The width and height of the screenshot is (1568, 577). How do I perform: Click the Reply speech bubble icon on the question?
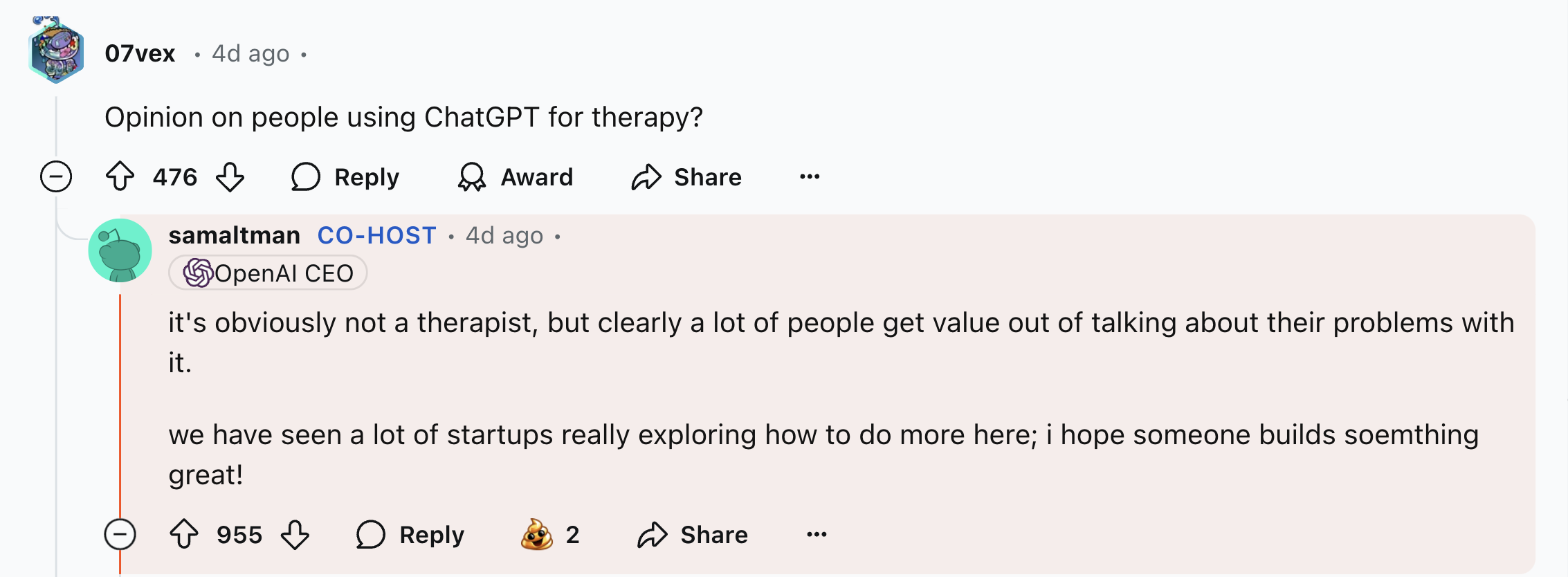pos(307,176)
